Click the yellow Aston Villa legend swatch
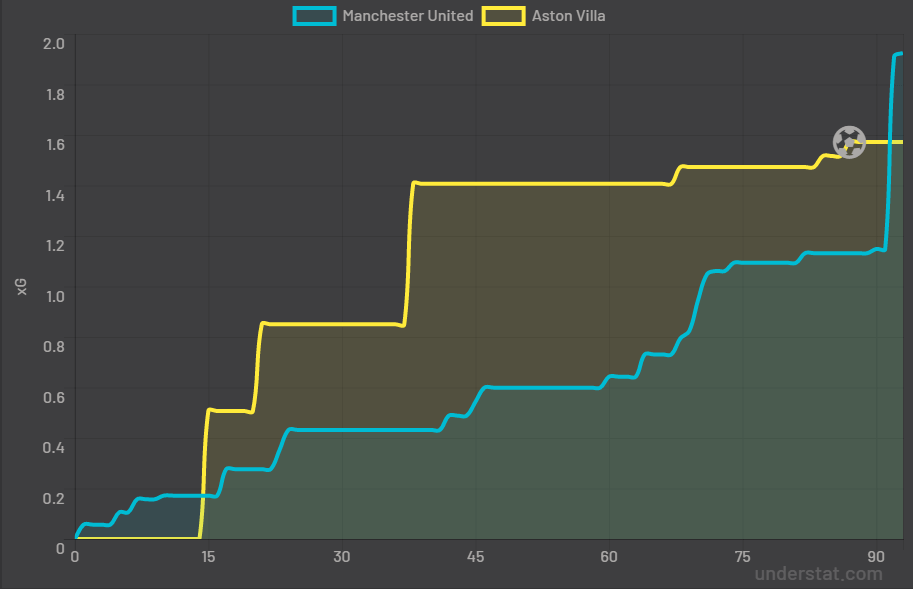Image resolution: width=913 pixels, height=589 pixels. click(503, 16)
